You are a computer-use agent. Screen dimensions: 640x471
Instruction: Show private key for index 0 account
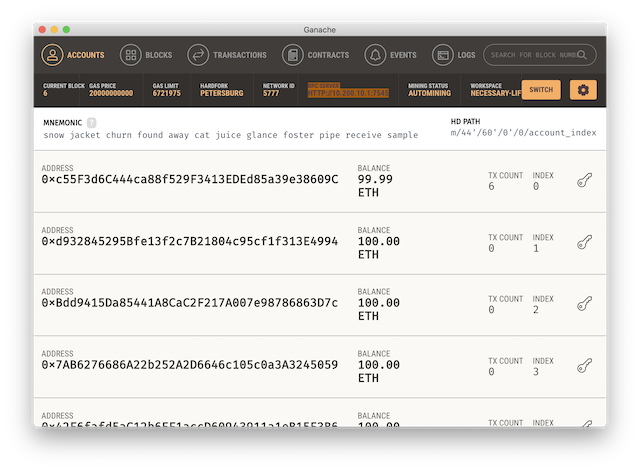584,180
